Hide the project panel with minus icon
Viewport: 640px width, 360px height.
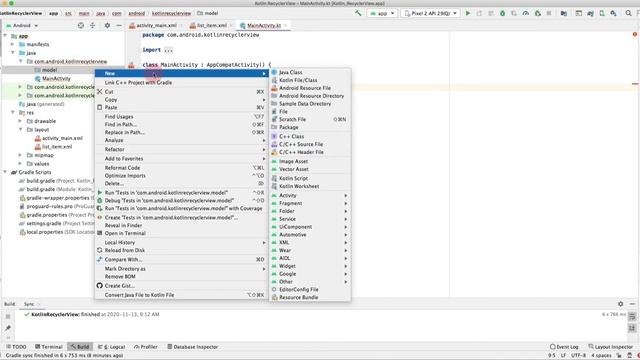pos(119,25)
